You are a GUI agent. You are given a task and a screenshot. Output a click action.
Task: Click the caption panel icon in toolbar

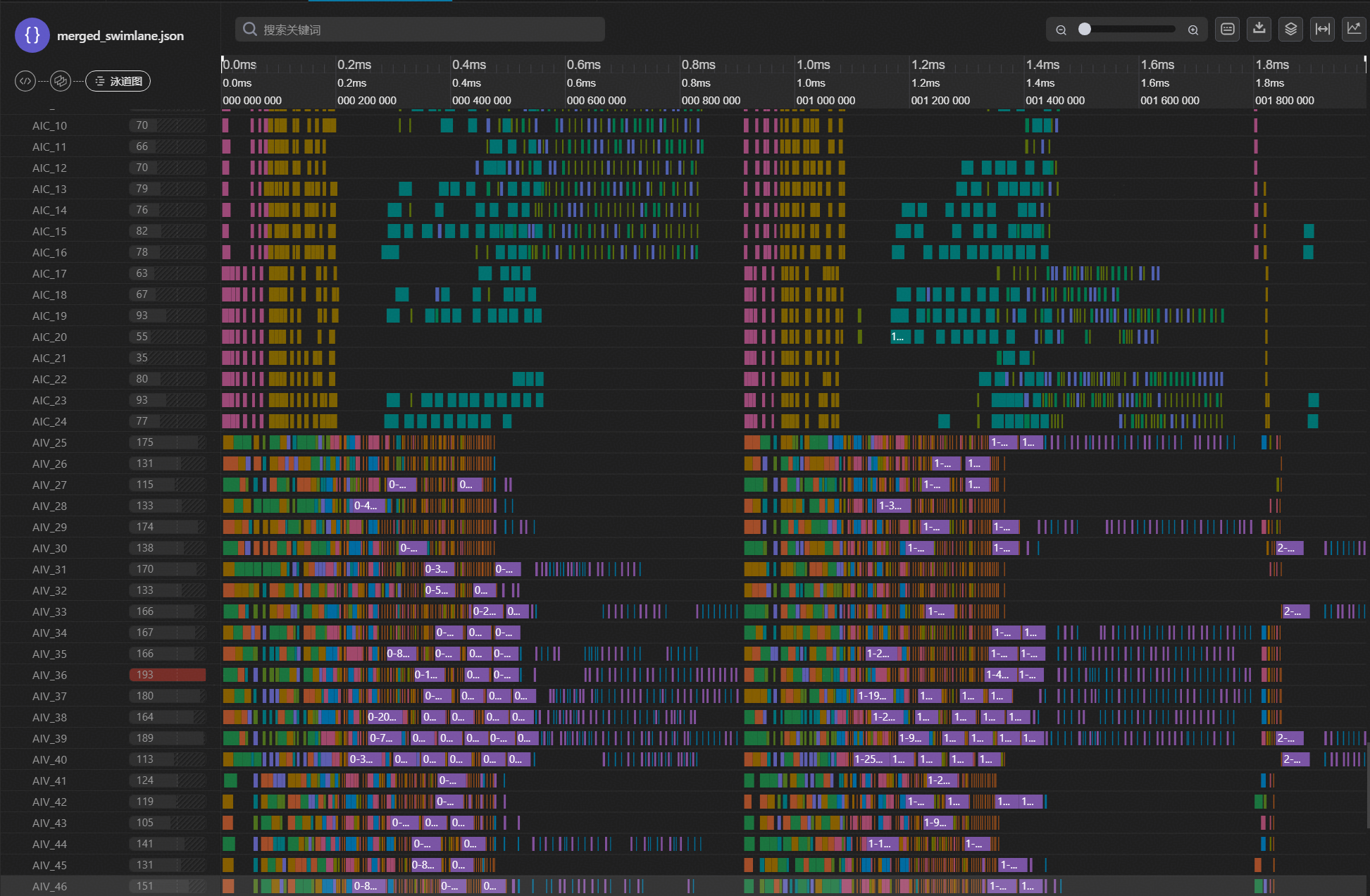point(1227,30)
